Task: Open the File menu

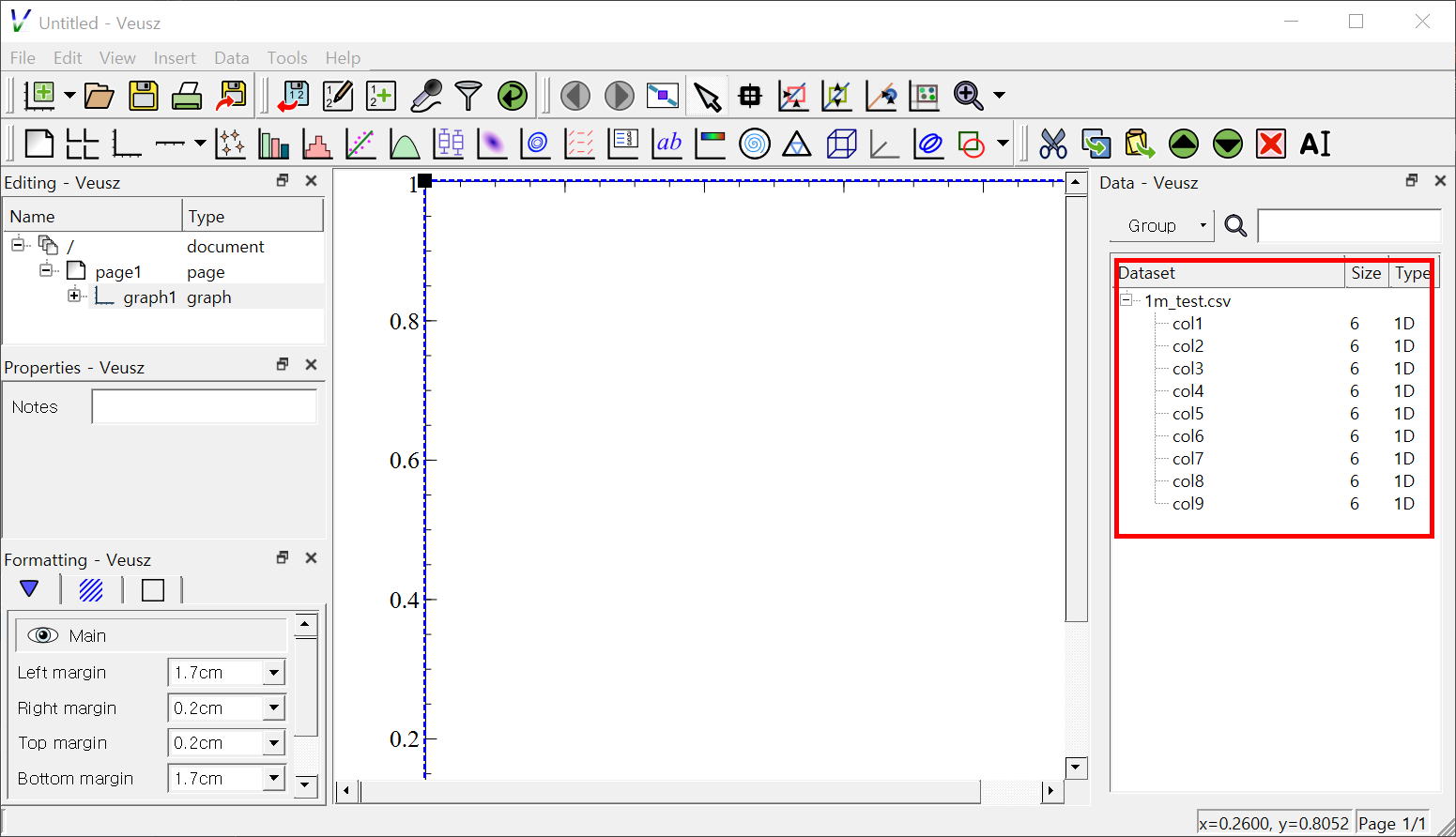Action: [23, 58]
